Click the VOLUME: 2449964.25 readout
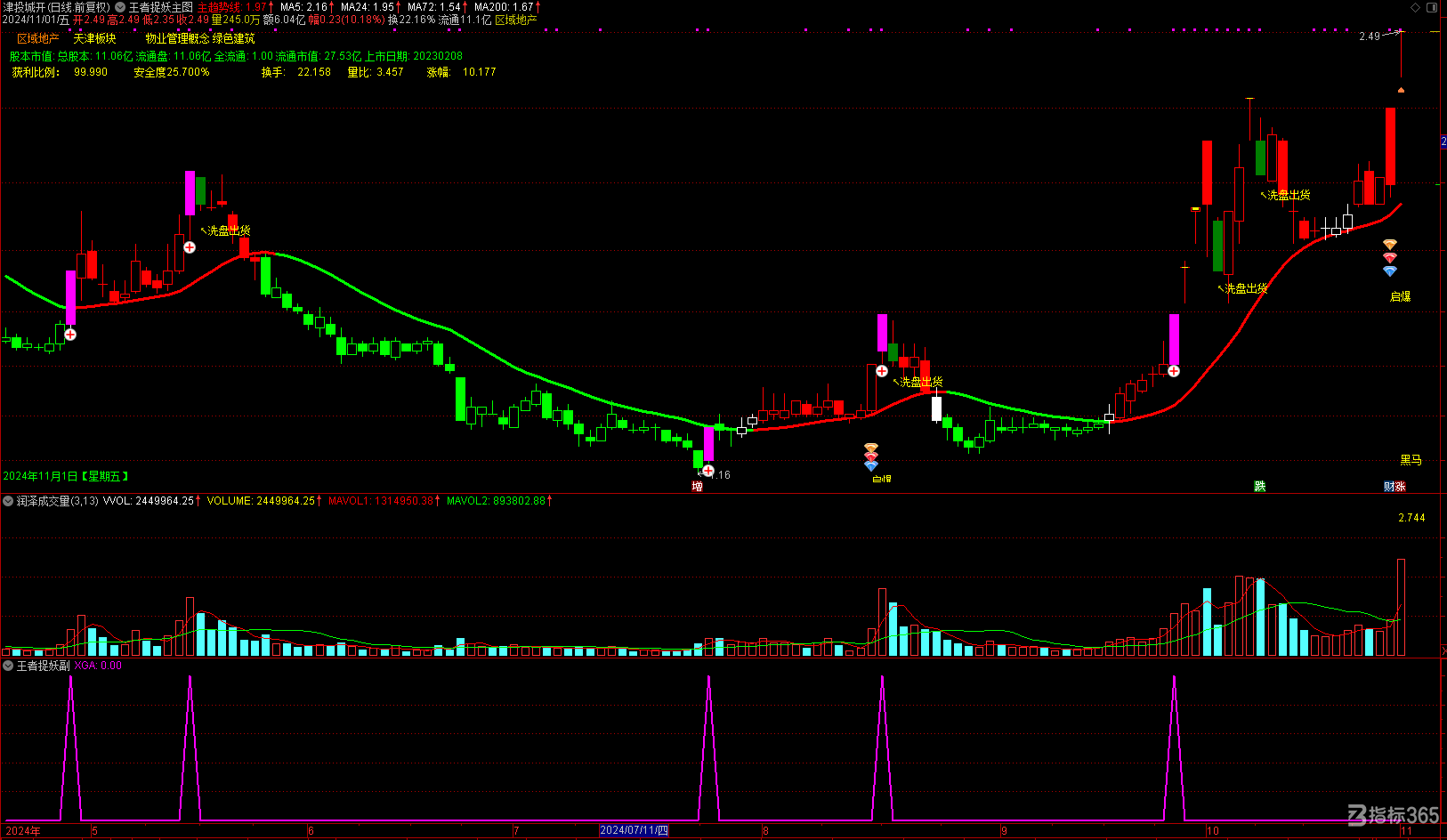The width and height of the screenshot is (1447, 840). pyautogui.click(x=261, y=501)
